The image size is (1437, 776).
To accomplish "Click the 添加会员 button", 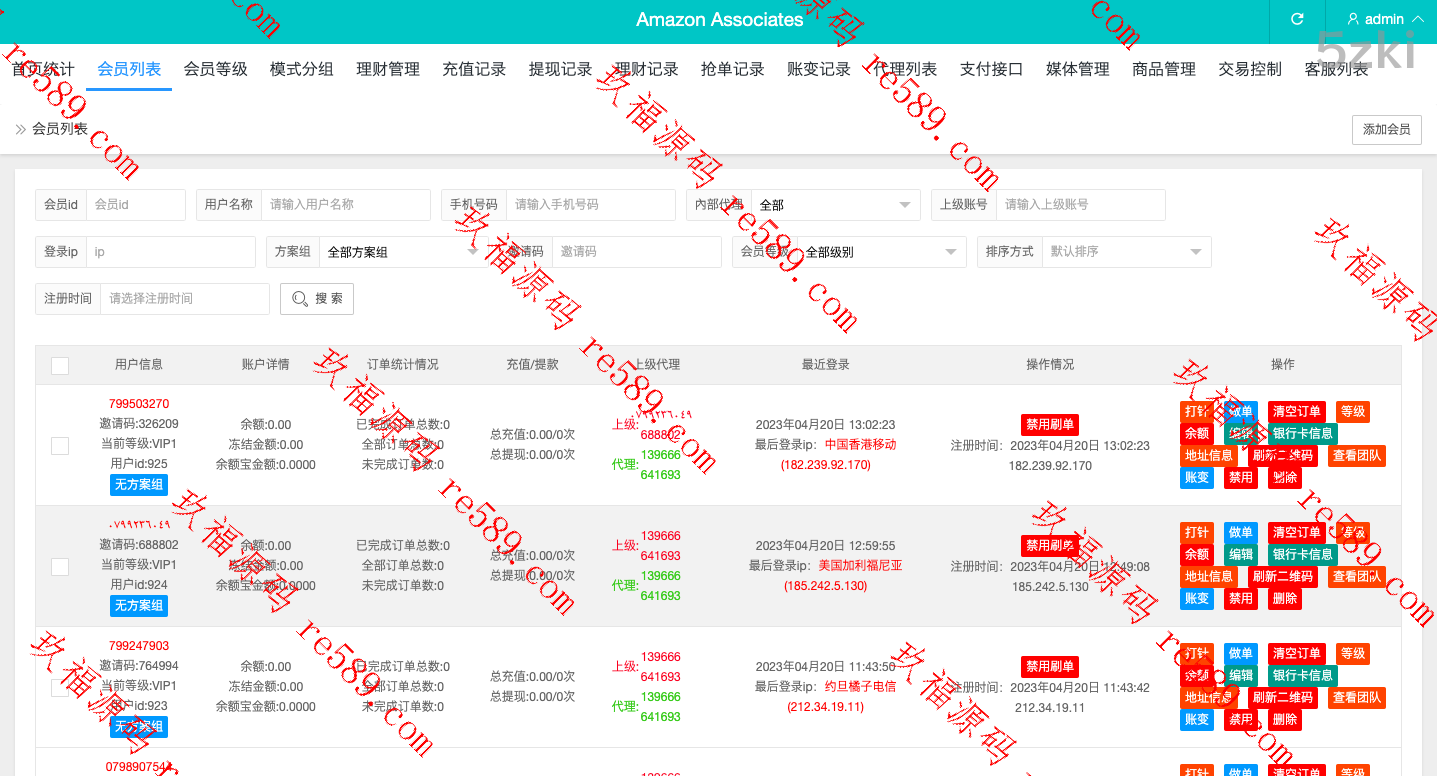I will coord(1386,130).
